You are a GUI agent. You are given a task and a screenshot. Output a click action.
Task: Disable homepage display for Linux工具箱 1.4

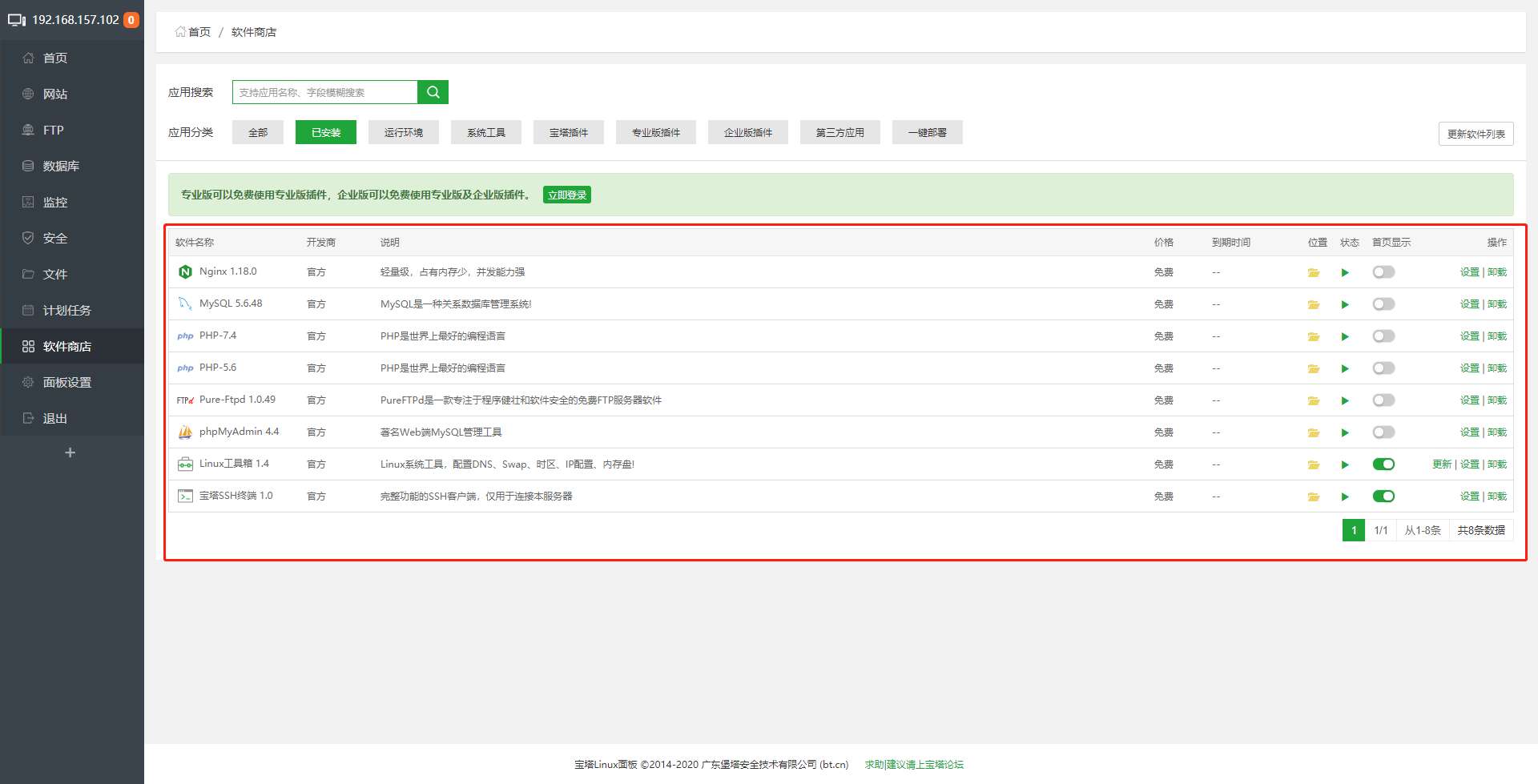[1383, 464]
